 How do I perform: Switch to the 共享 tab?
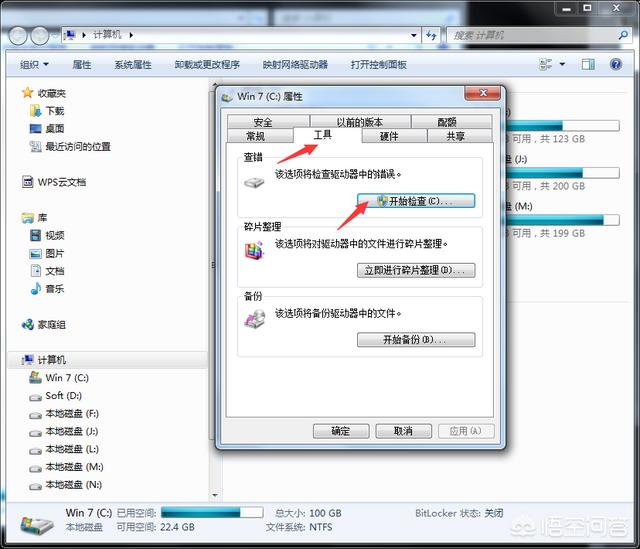tap(459, 136)
